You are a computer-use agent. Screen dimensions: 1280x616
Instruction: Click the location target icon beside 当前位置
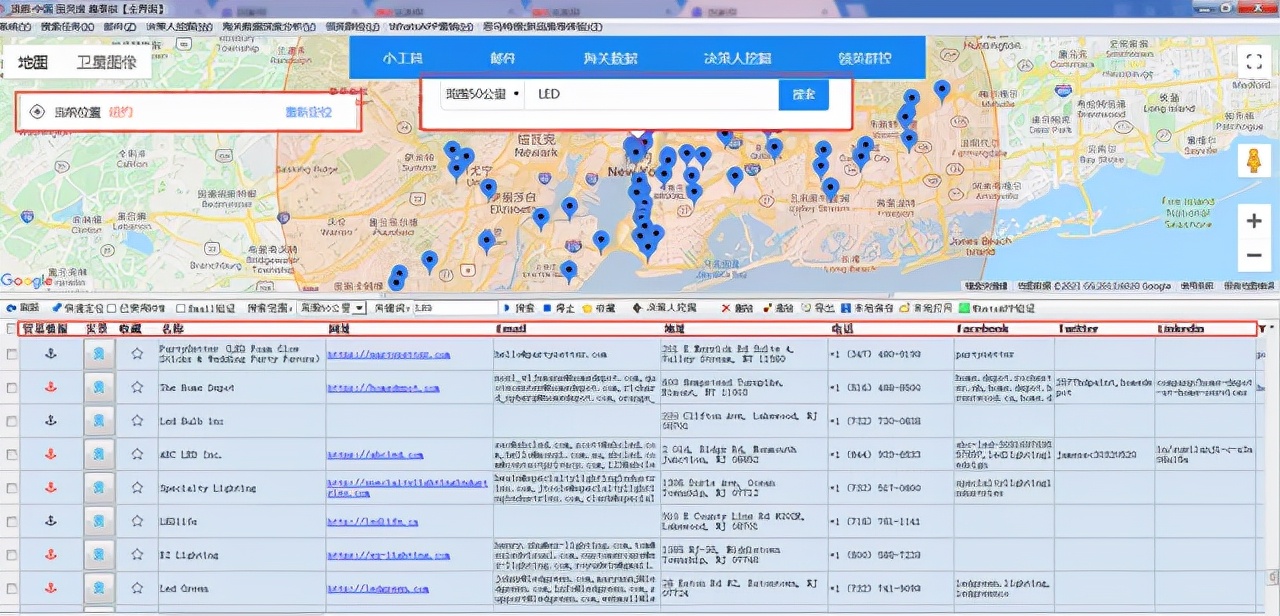[x=37, y=112]
